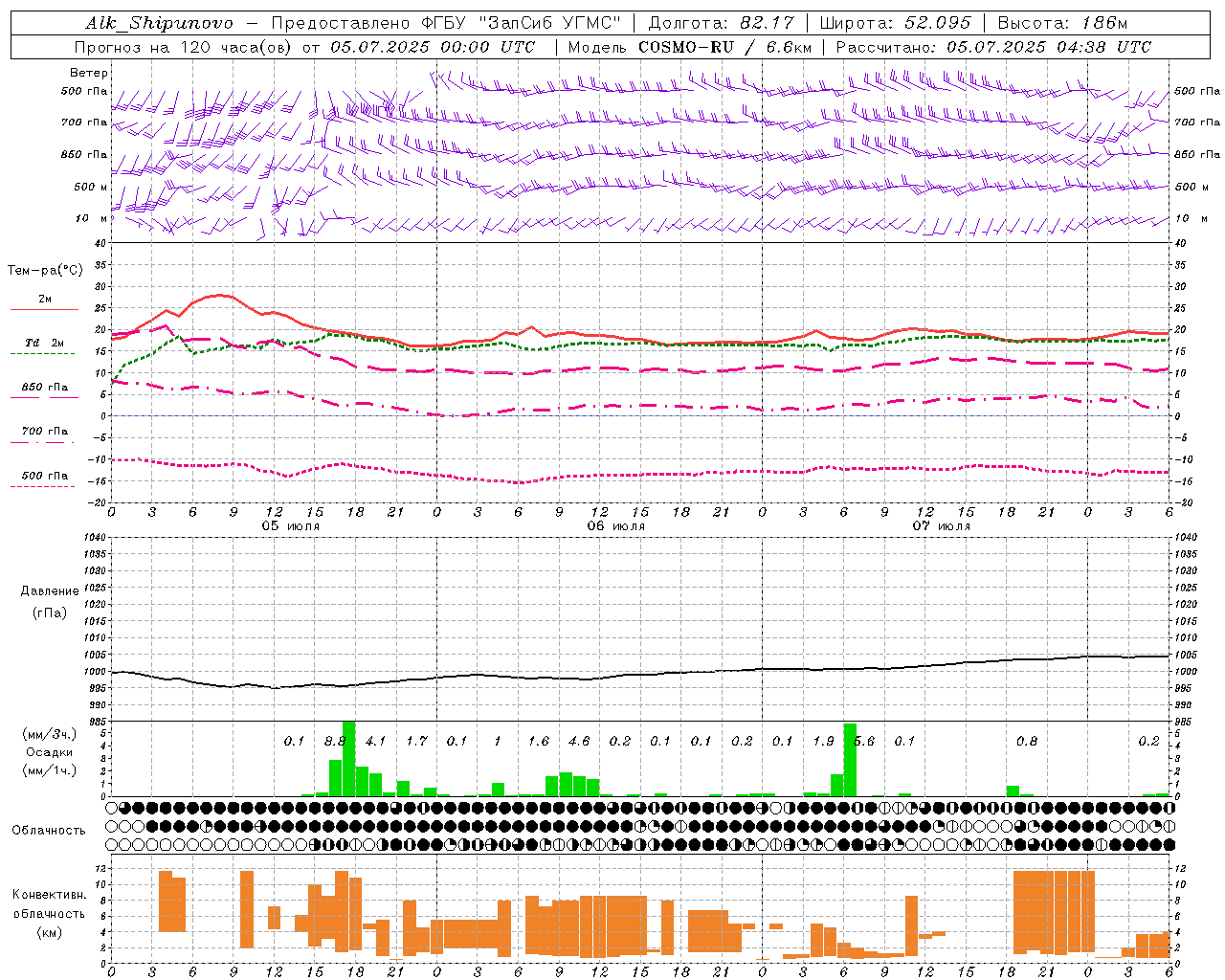
Task: Click the 1.9 precipitation value
Action: click(824, 742)
